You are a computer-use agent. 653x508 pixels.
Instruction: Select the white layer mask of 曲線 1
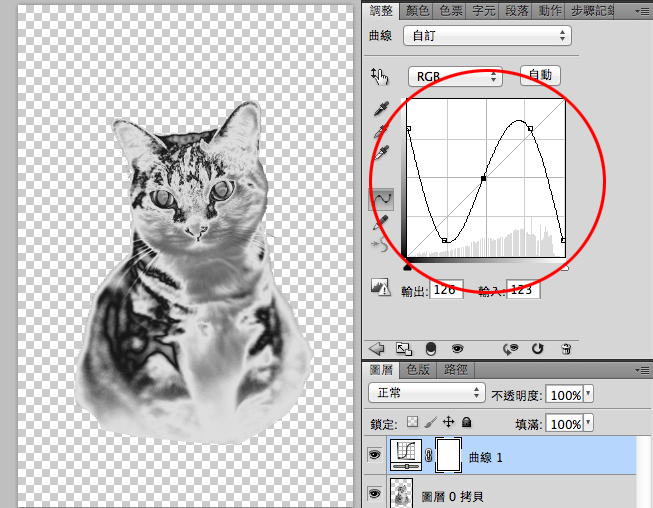tap(448, 455)
